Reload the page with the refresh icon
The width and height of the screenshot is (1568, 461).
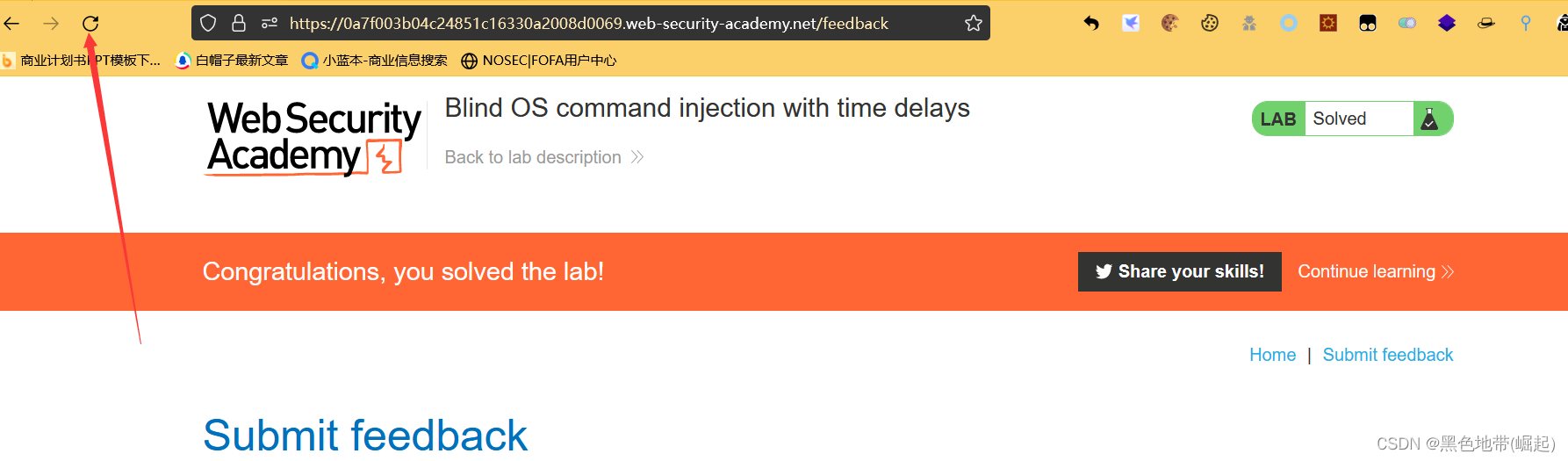pos(90,24)
